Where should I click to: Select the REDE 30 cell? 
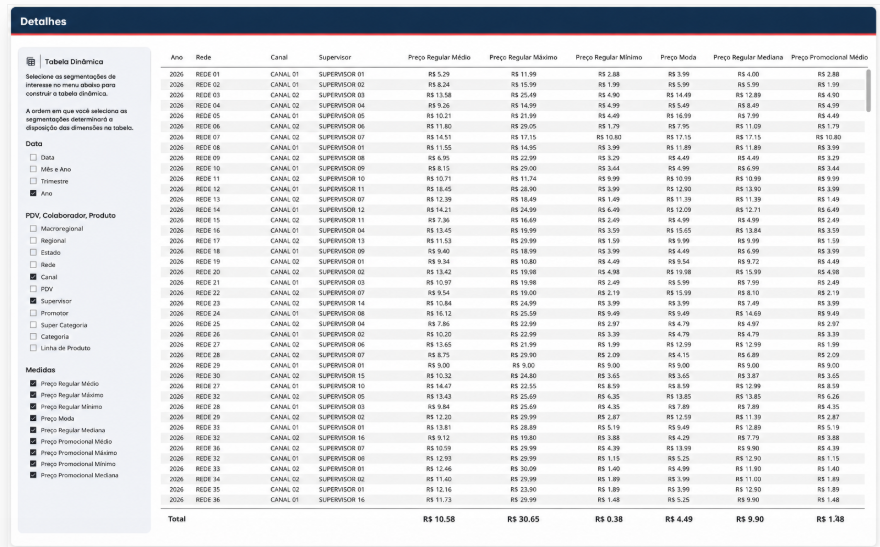pos(208,376)
